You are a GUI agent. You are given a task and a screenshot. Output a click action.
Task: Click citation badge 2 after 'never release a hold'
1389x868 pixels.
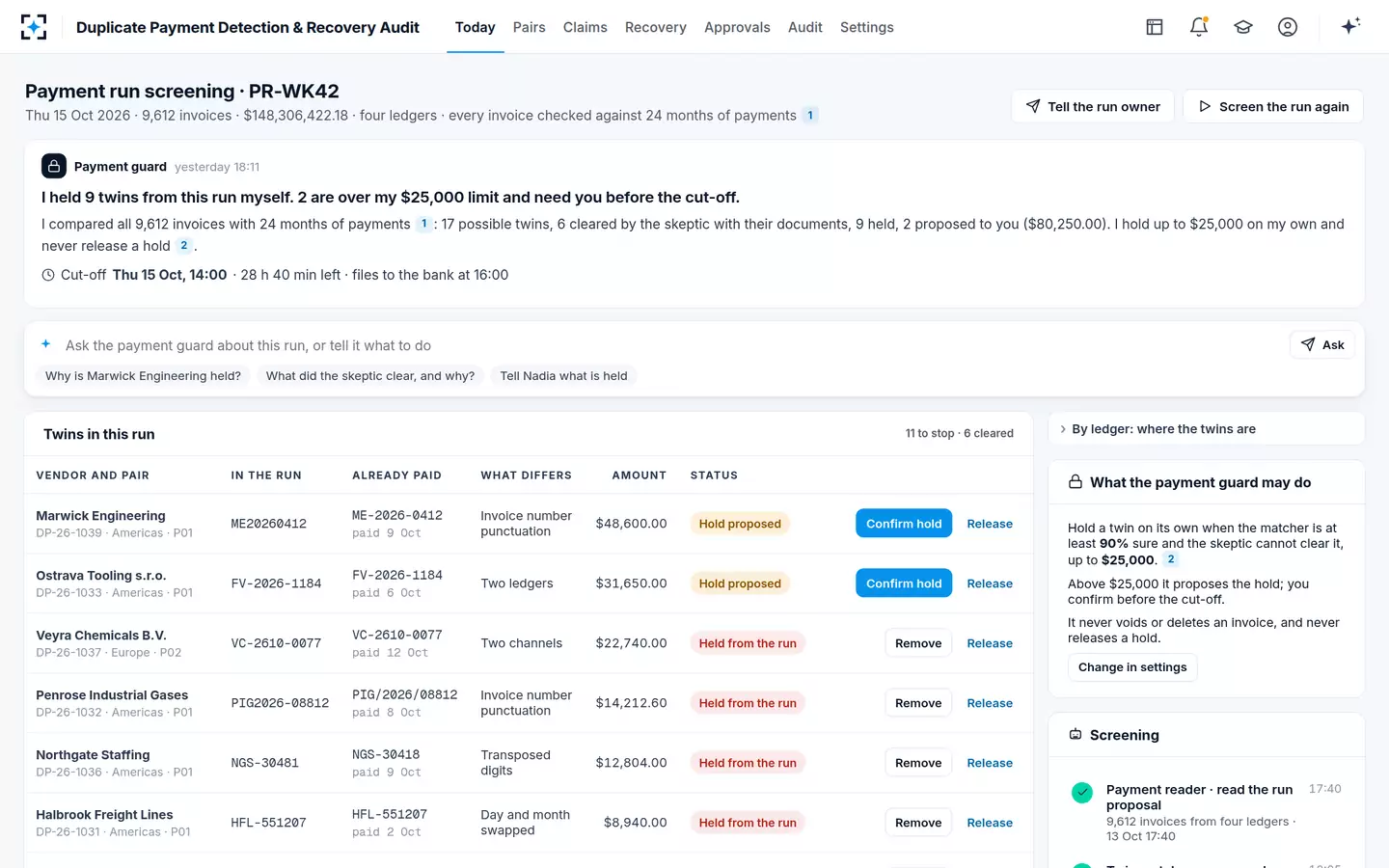[x=183, y=246]
